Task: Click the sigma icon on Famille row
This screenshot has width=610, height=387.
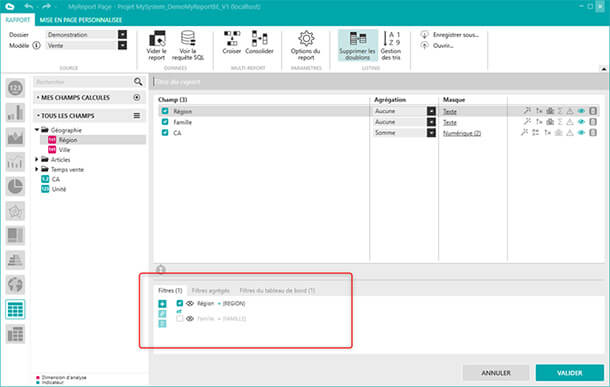Action: (560, 122)
